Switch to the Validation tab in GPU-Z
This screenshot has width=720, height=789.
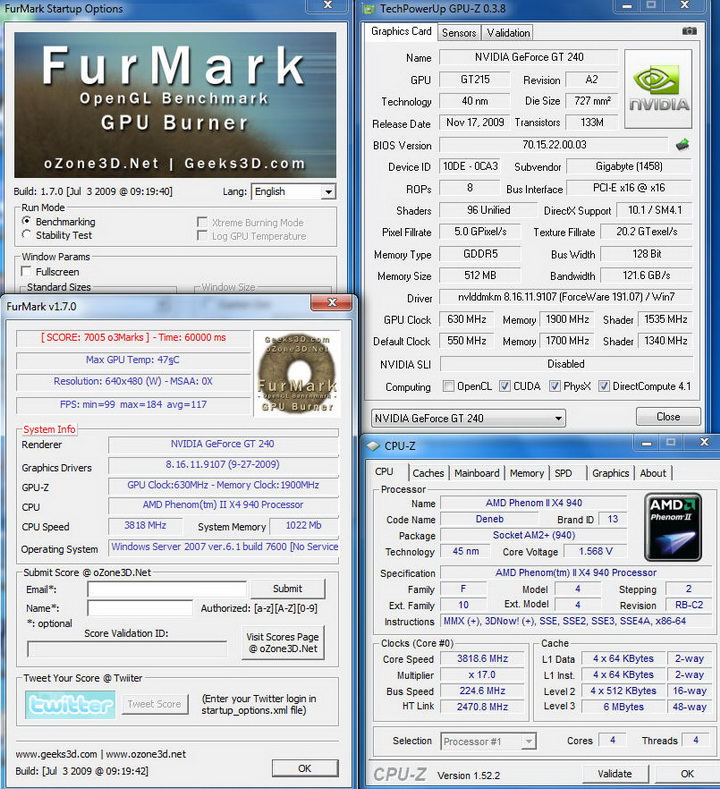(x=508, y=33)
